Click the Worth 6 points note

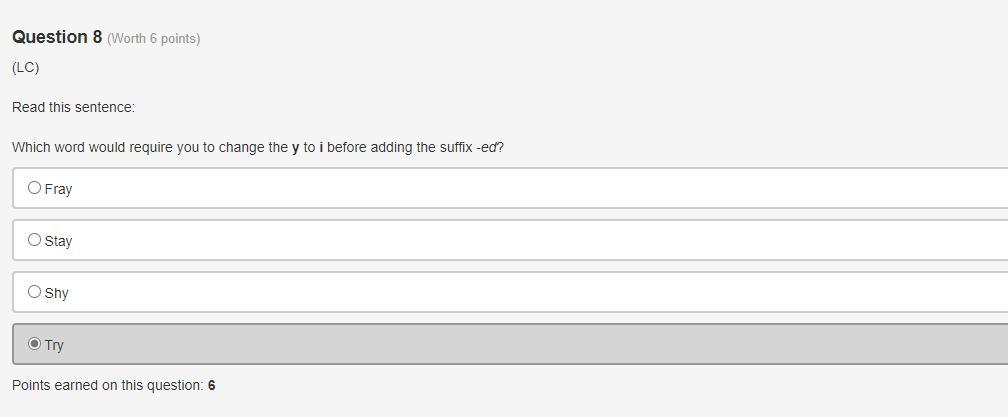coord(154,39)
